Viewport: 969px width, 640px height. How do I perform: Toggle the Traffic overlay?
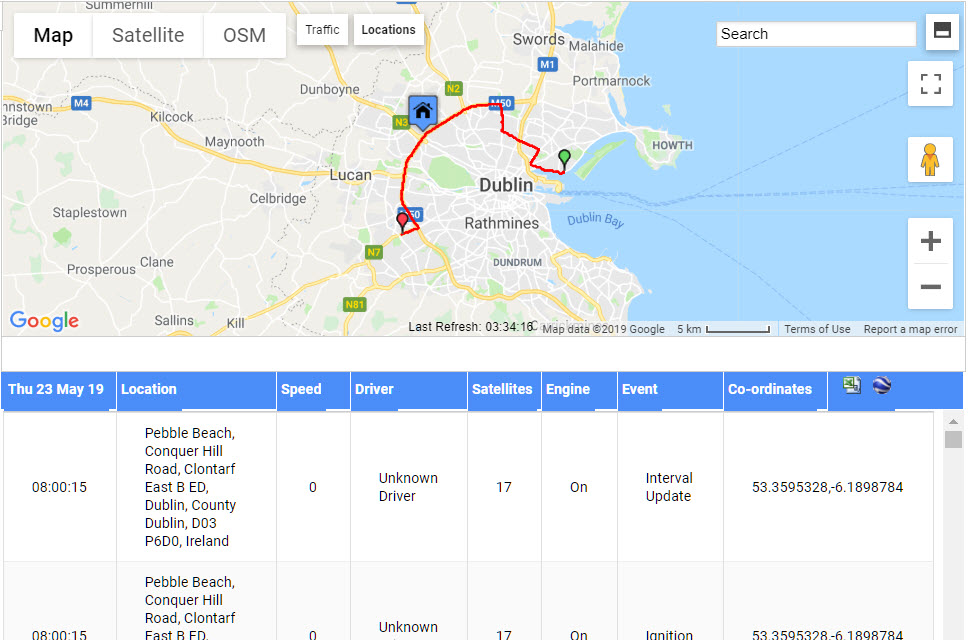point(322,30)
